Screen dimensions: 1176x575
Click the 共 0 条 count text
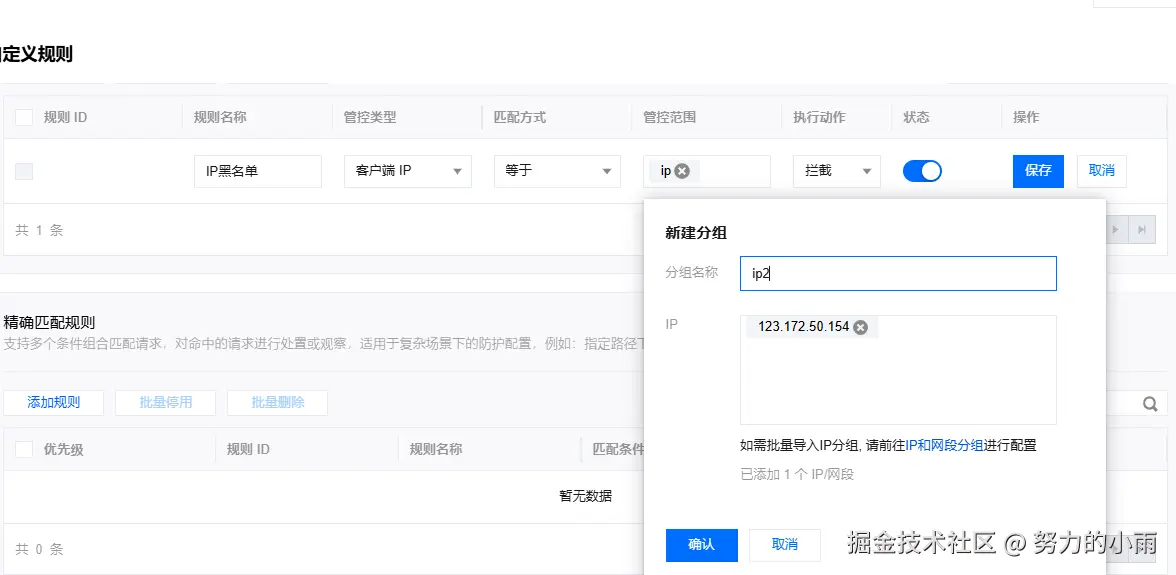[39, 550]
